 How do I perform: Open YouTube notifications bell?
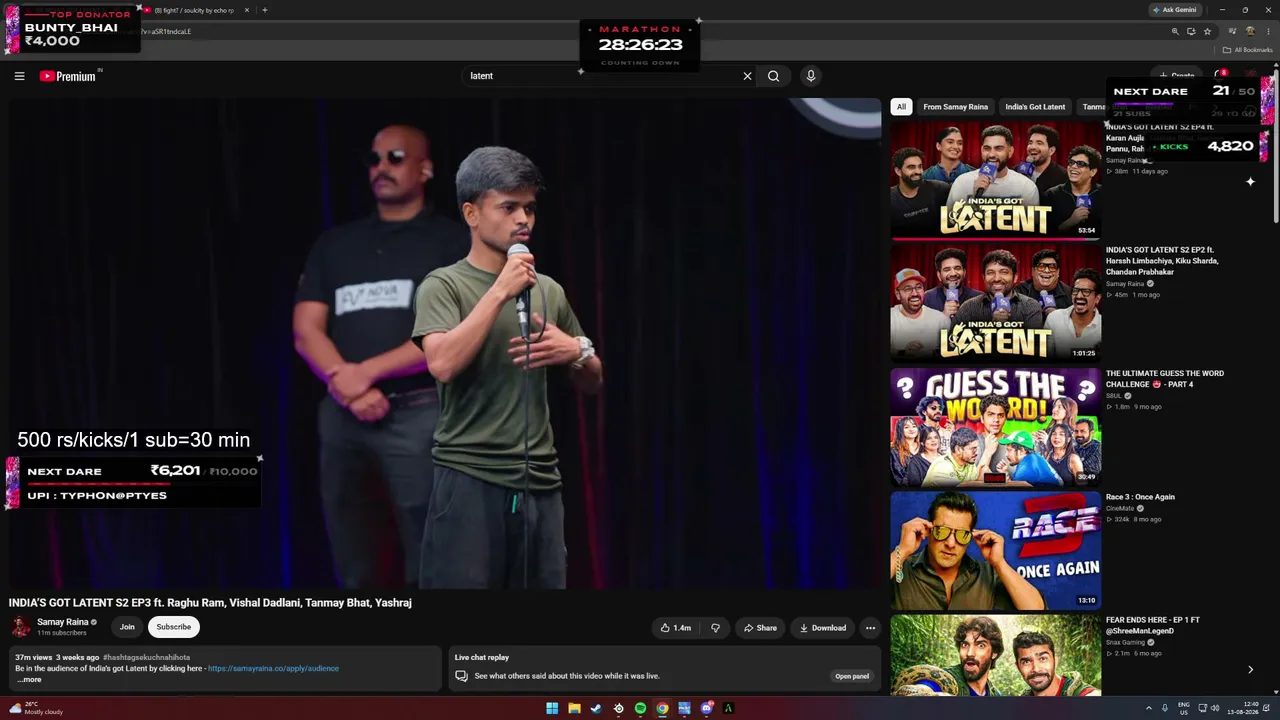(1220, 76)
